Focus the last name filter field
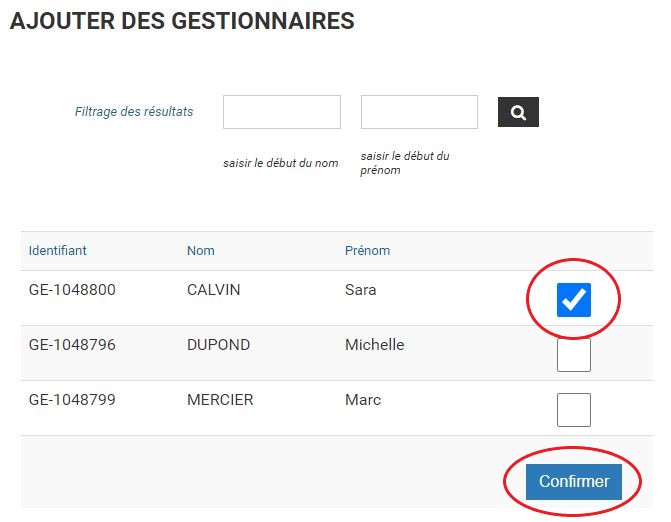This screenshot has height=522, width=671. point(282,112)
